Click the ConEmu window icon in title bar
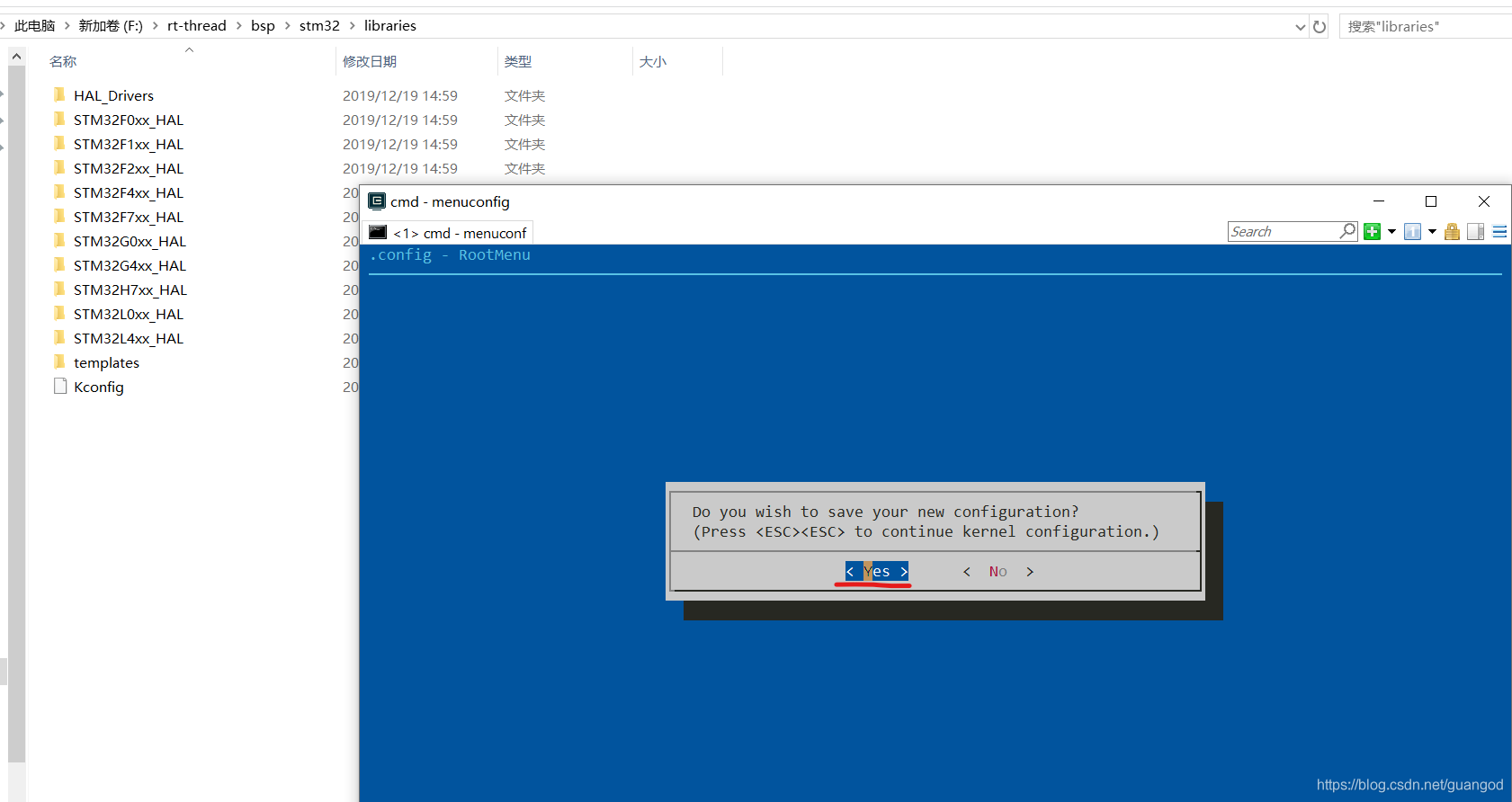Screen dimensions: 1512x802 click(x=377, y=201)
